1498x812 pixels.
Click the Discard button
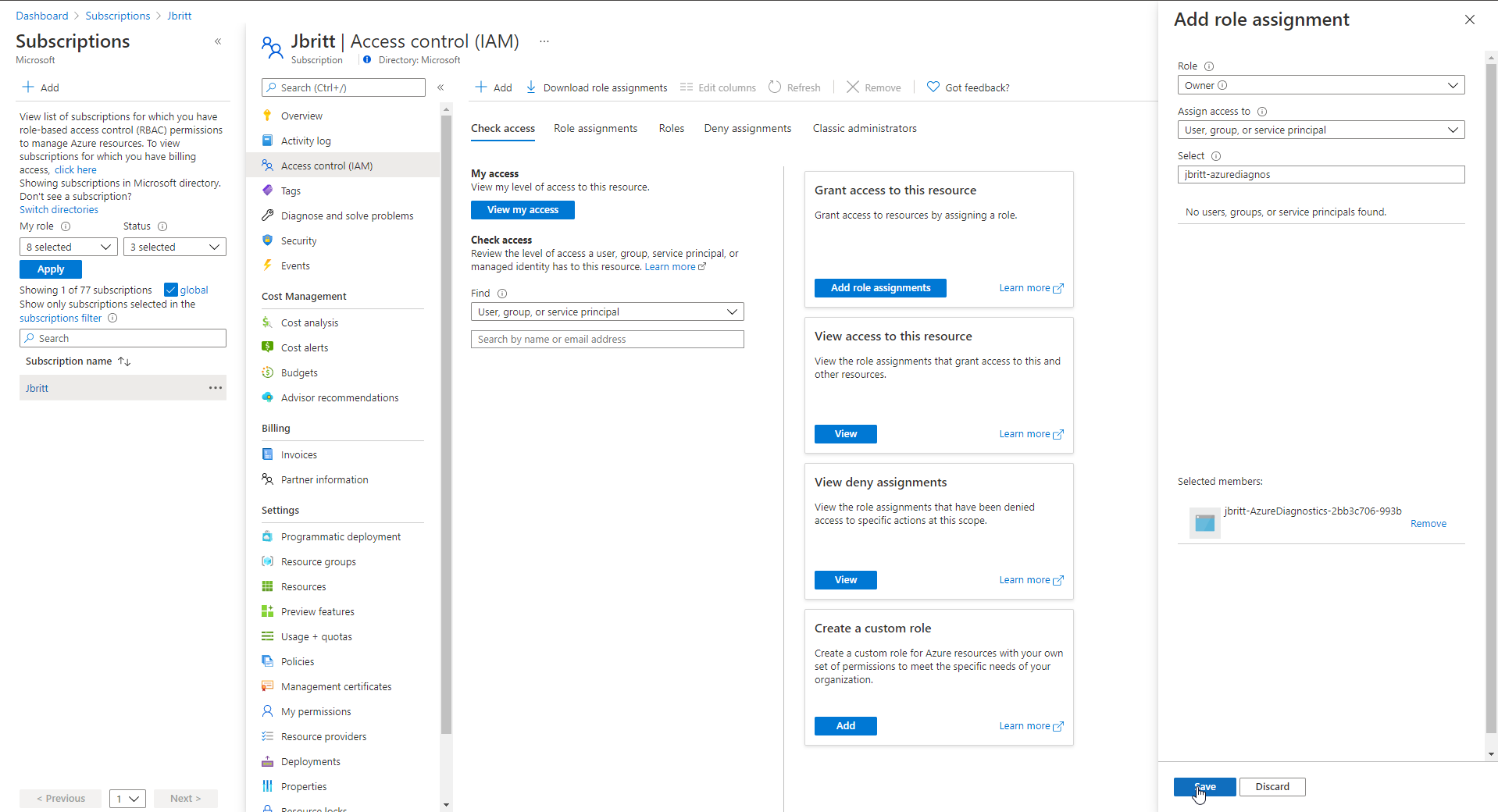click(1272, 787)
